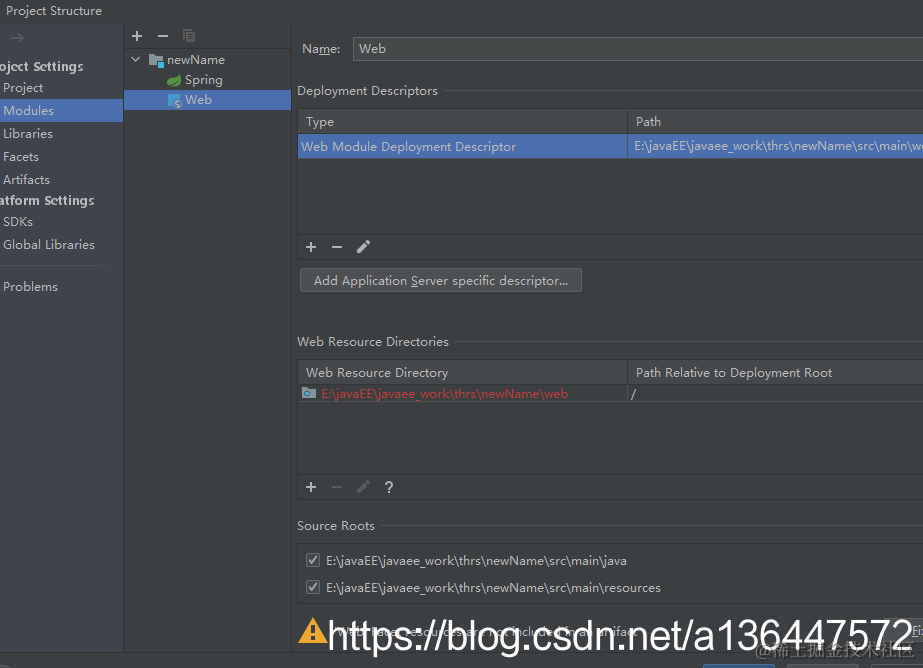This screenshot has width=923, height=668.
Task: Click the Web facet icon in tree
Action: [x=175, y=100]
